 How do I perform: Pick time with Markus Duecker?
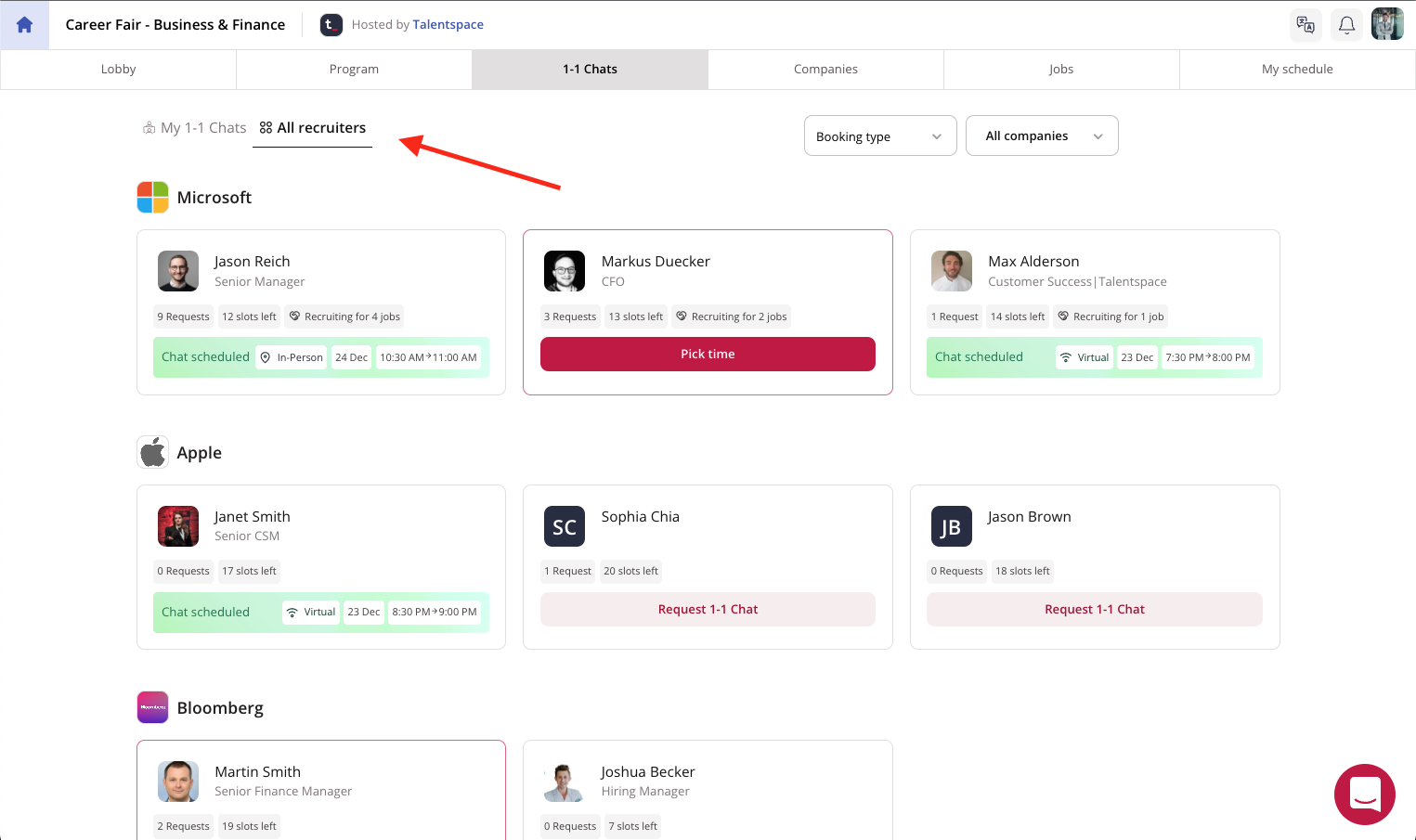click(x=708, y=354)
